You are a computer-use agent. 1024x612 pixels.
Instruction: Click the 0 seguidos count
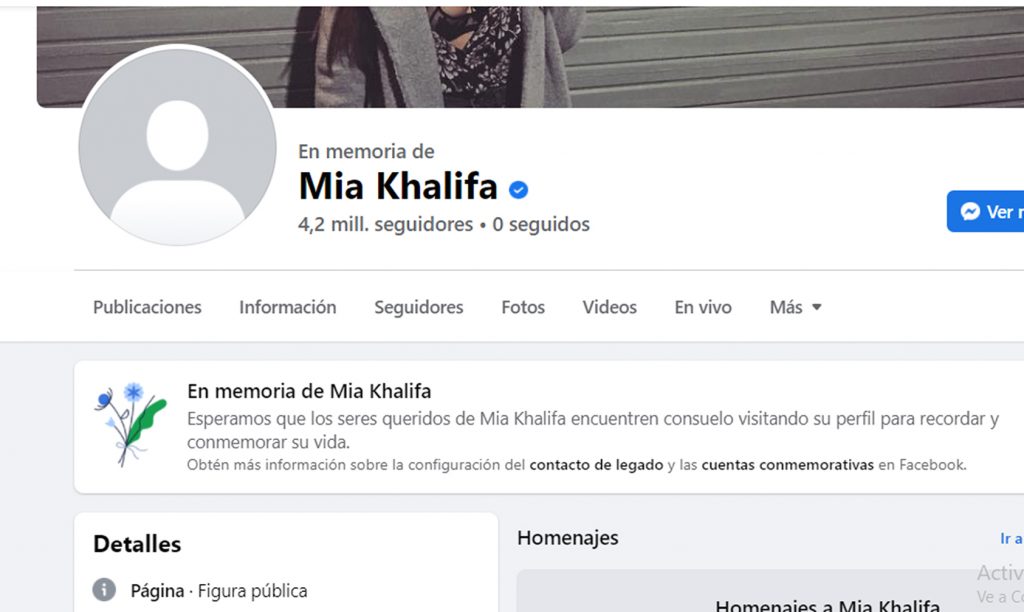click(541, 224)
